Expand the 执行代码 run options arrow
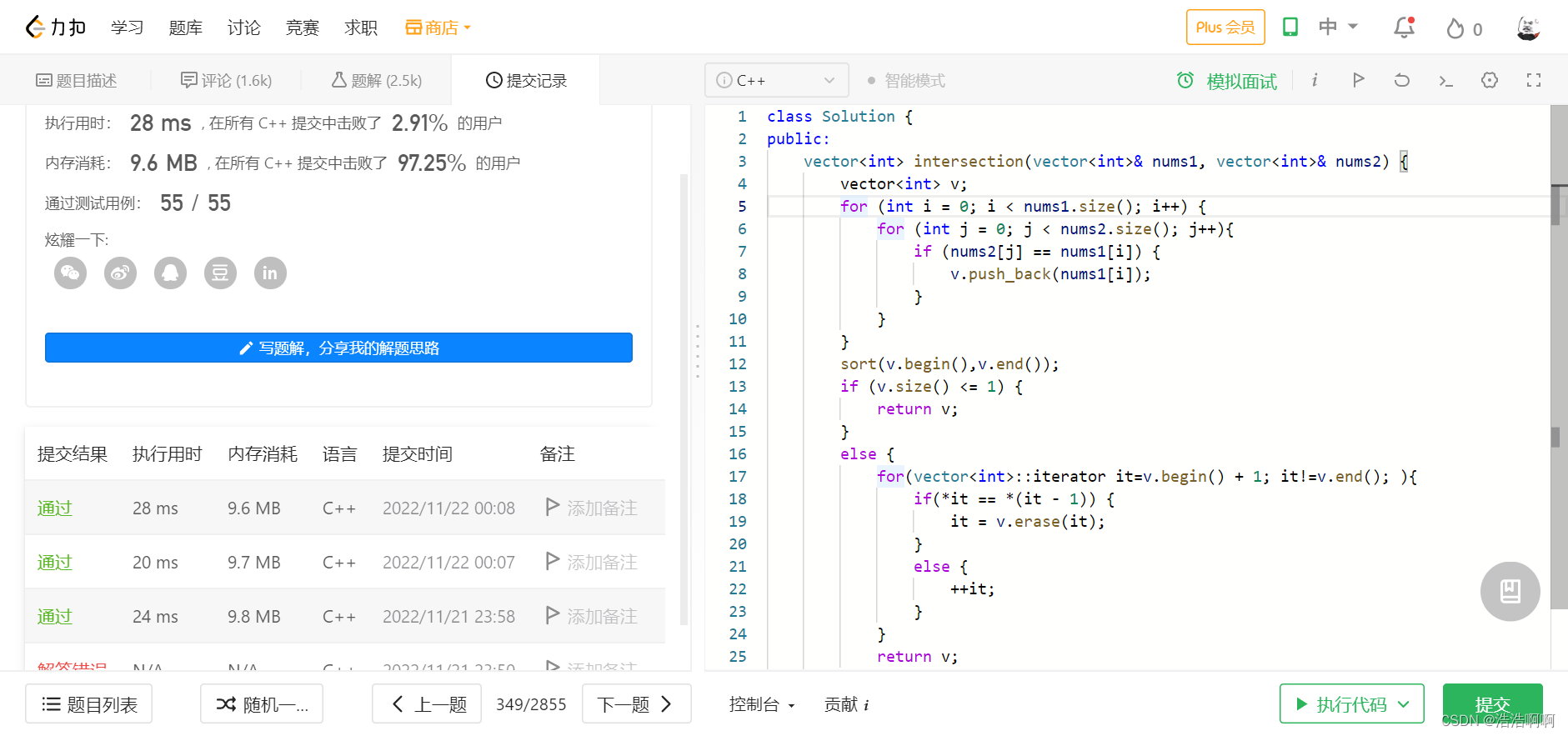Image resolution: width=1568 pixels, height=736 pixels. tap(1404, 704)
